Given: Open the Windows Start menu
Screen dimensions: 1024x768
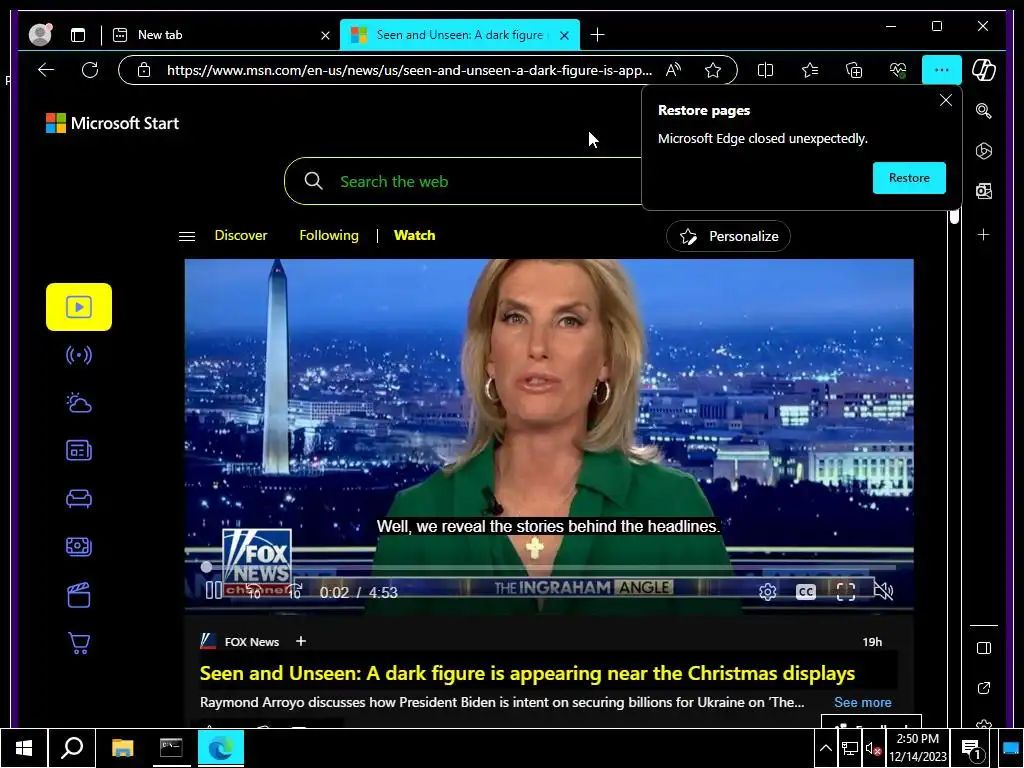Looking at the screenshot, I should click(24, 748).
